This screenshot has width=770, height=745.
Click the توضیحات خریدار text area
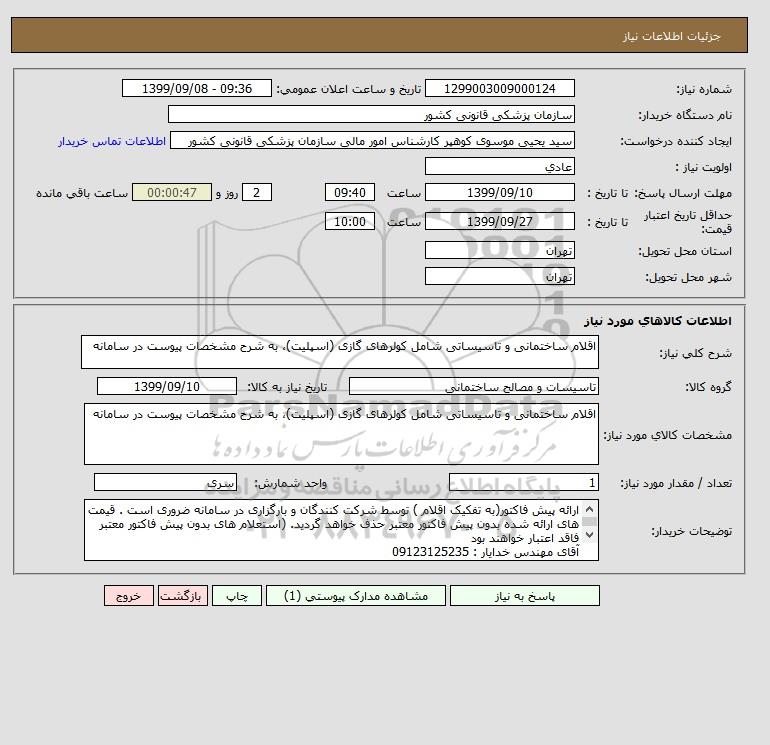pyautogui.click(x=341, y=530)
